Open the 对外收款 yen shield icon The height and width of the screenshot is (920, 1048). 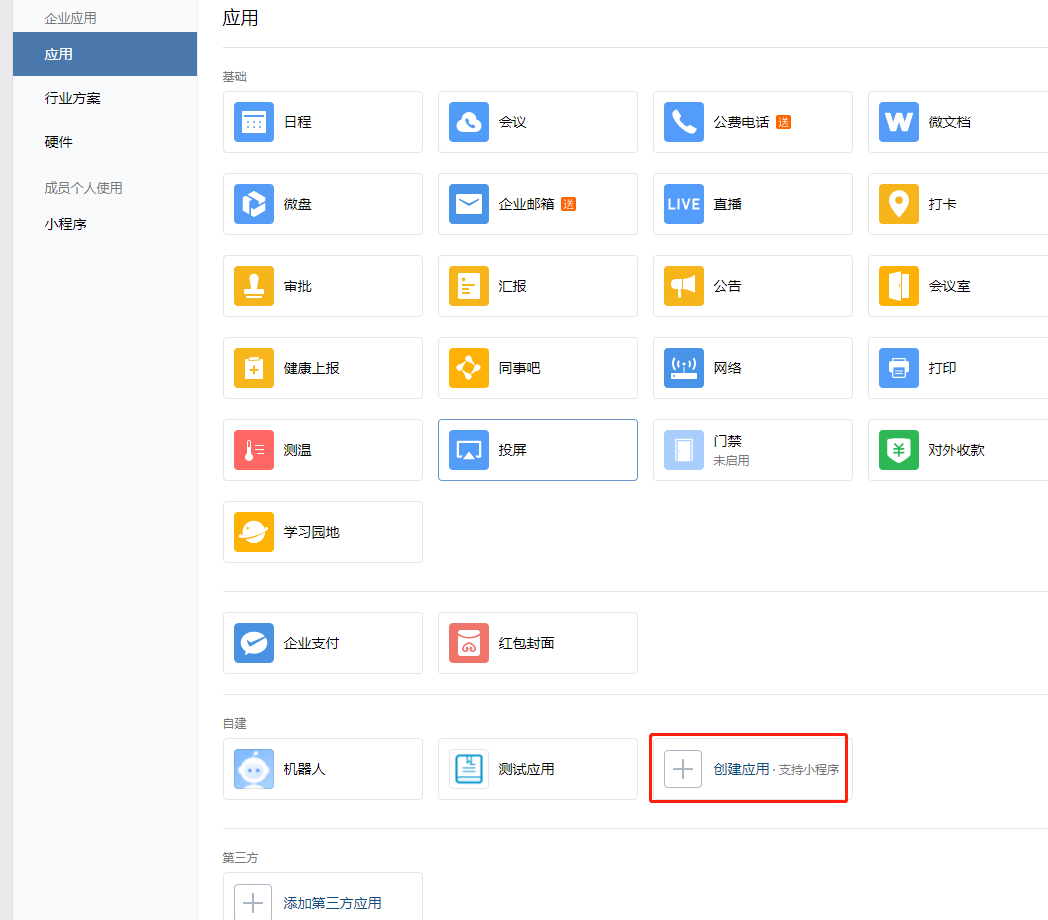[x=899, y=450]
